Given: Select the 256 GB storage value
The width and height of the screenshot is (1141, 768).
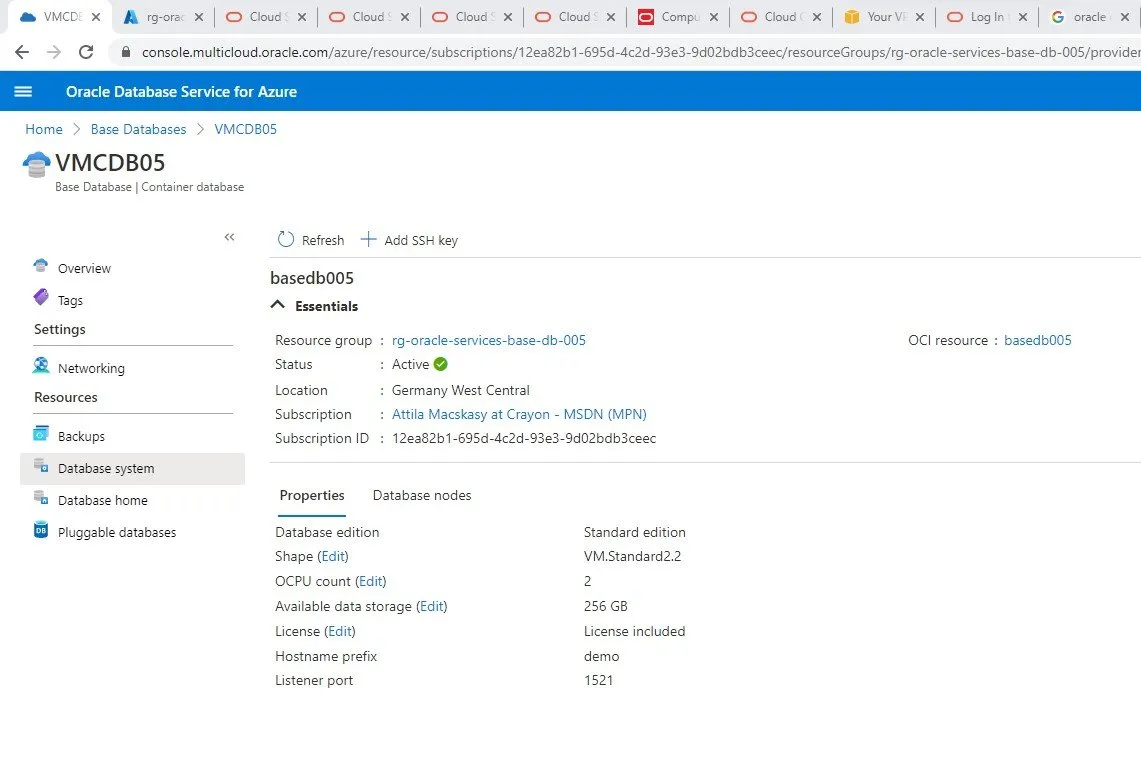Looking at the screenshot, I should tap(605, 606).
